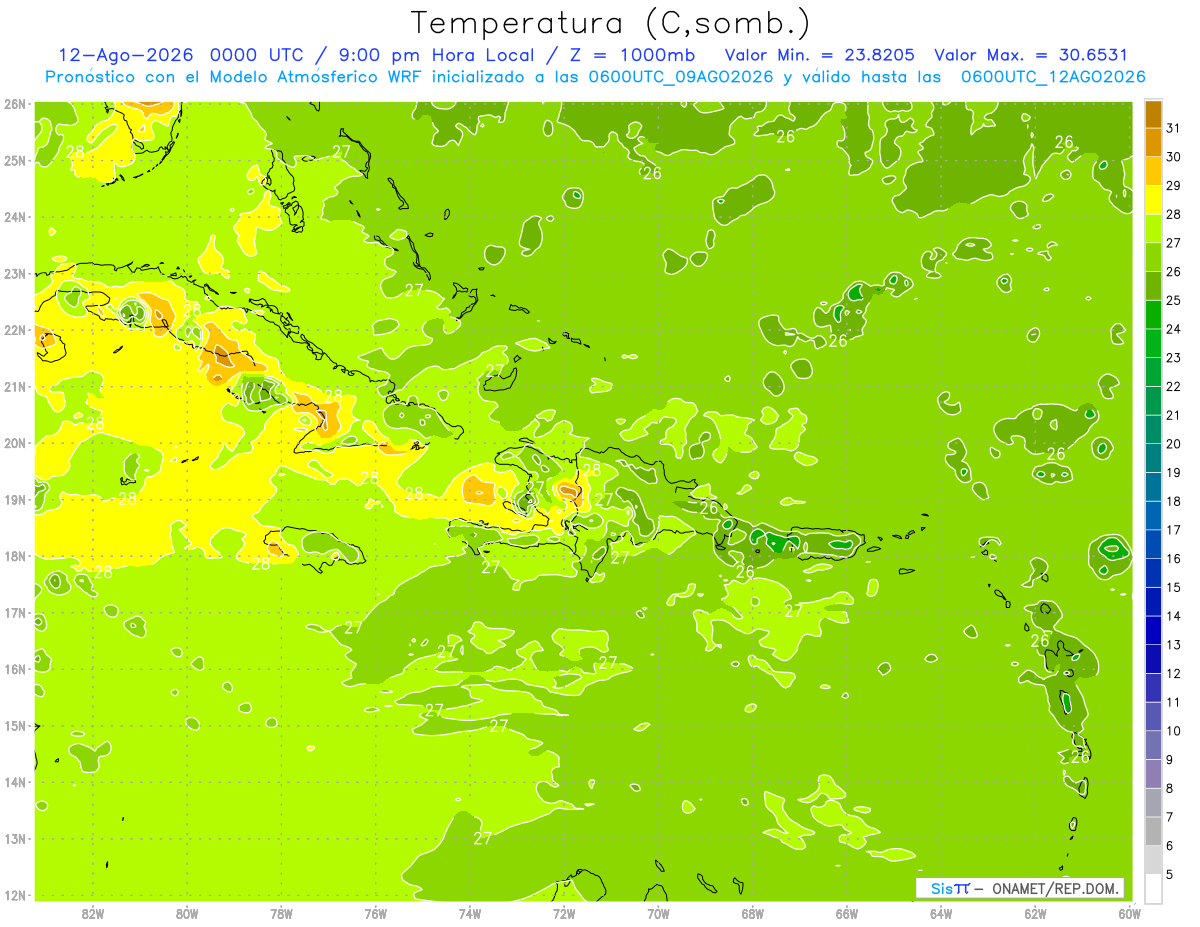Click the "23" value on the color scale
Screen dimensions: 1200x927
point(1174,358)
